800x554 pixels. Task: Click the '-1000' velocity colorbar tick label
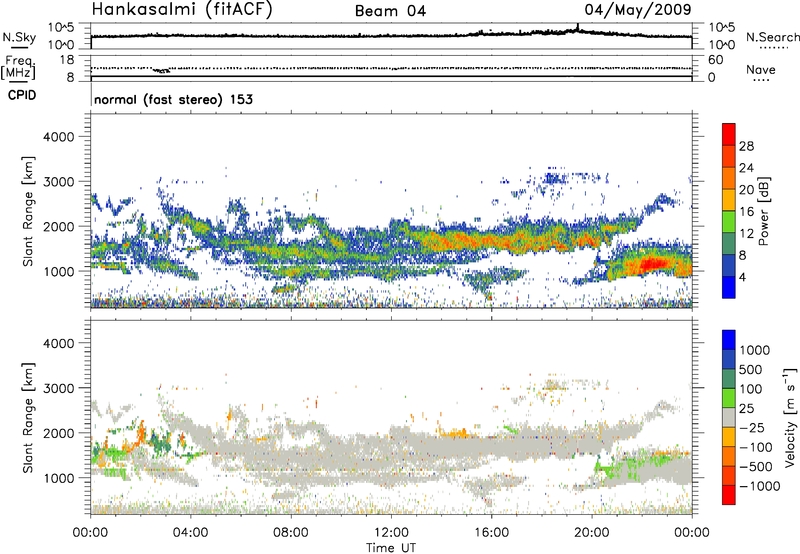point(760,486)
